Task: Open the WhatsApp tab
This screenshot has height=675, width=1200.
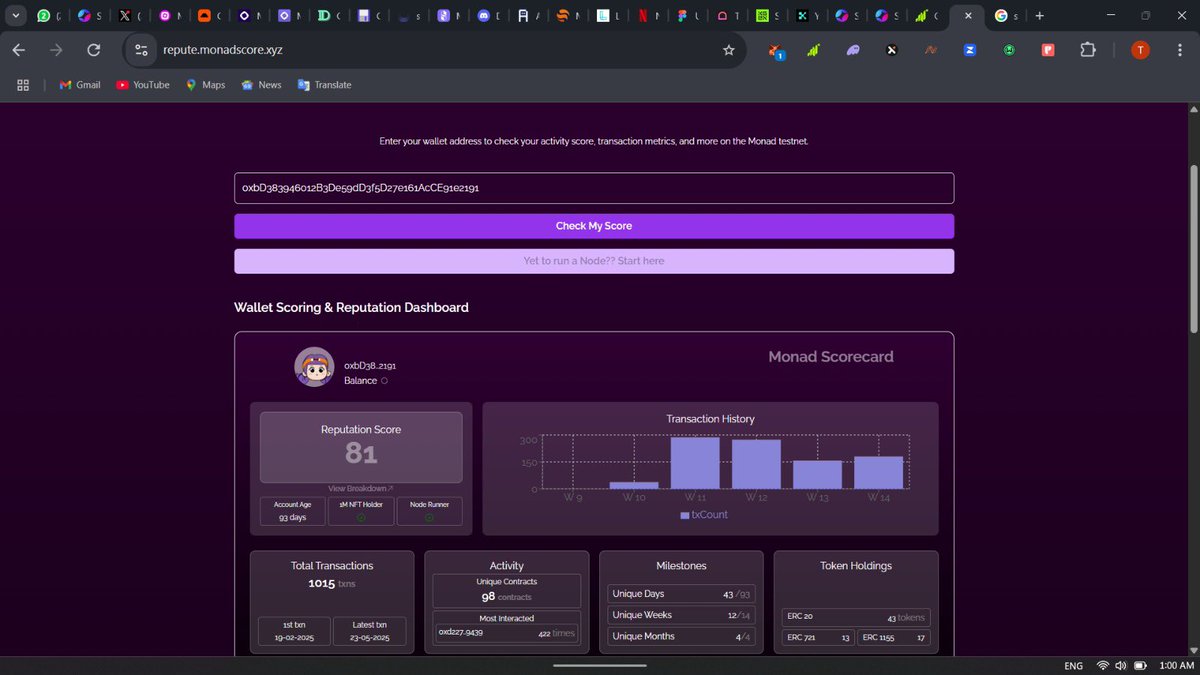Action: click(x=43, y=16)
